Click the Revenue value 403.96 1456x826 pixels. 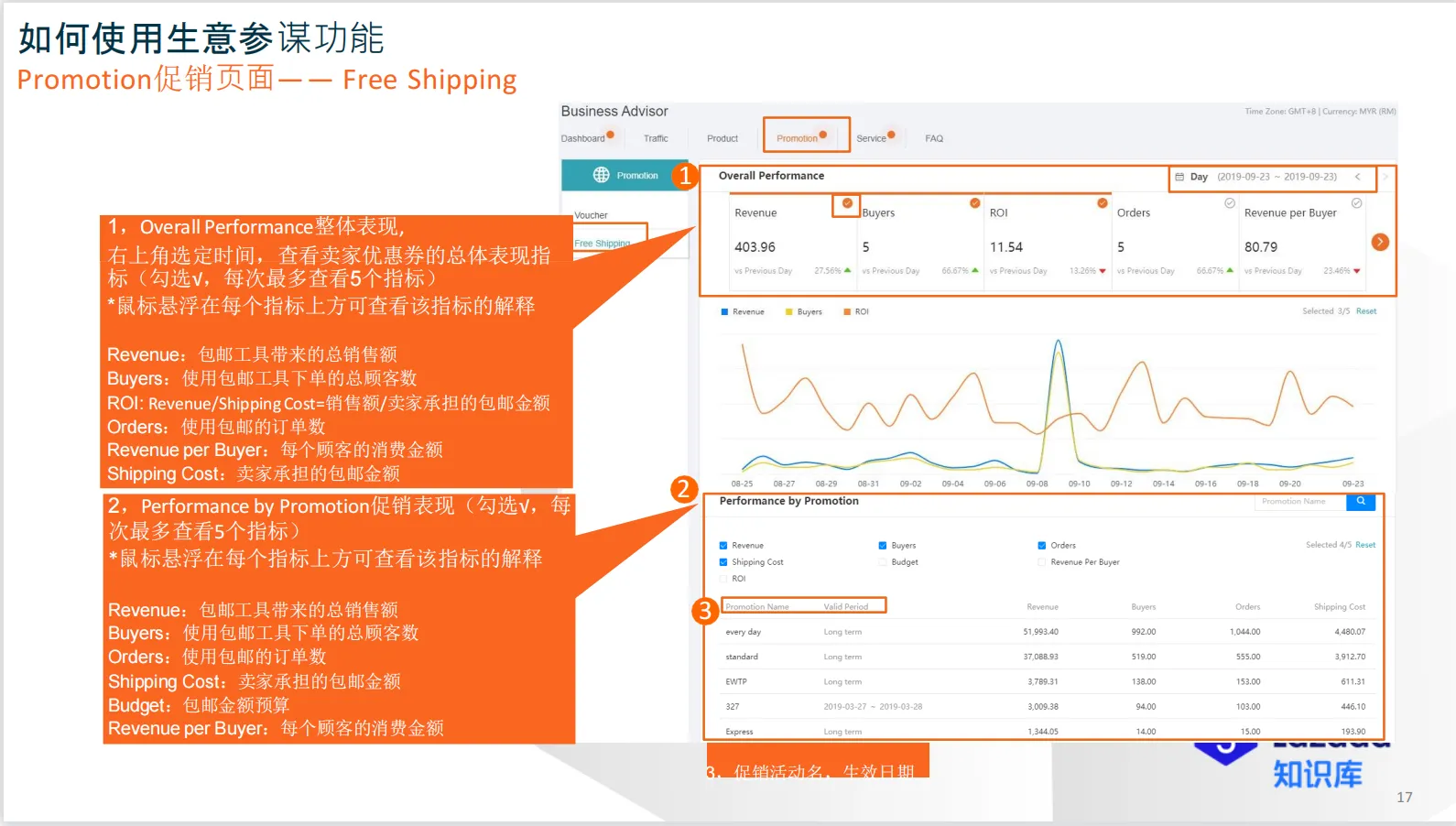[x=755, y=247]
